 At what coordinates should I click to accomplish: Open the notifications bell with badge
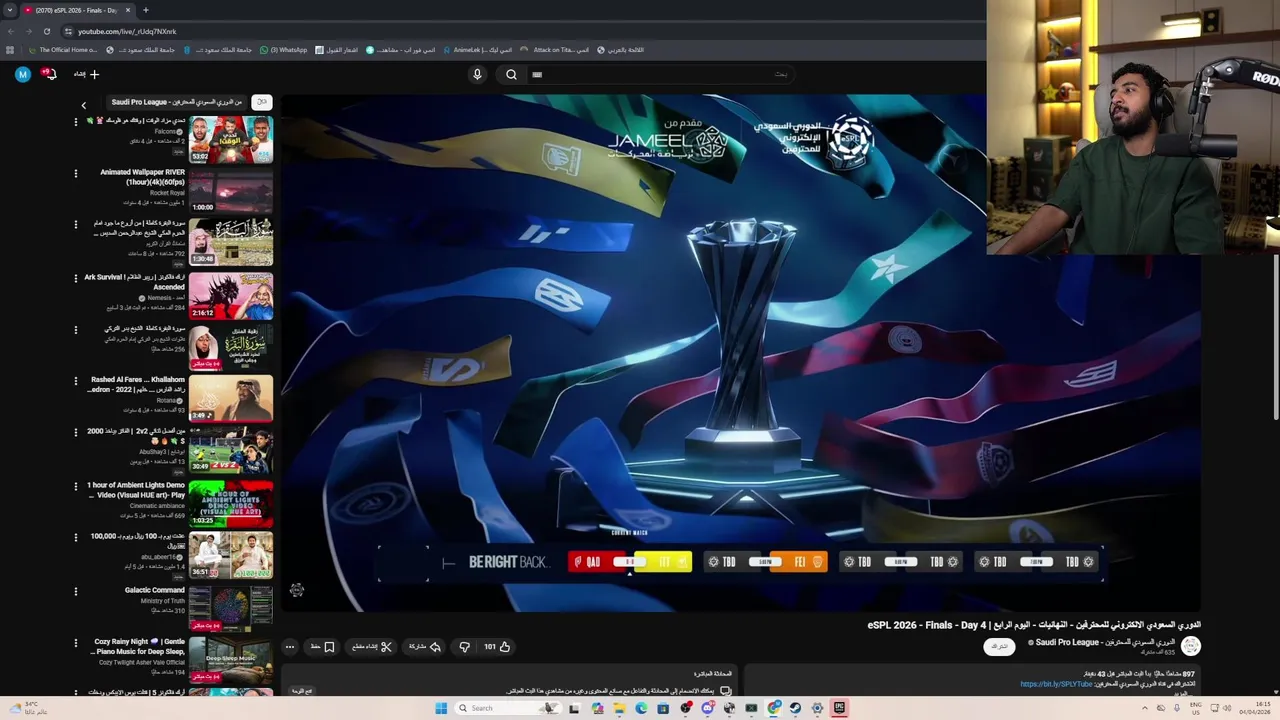(49, 74)
